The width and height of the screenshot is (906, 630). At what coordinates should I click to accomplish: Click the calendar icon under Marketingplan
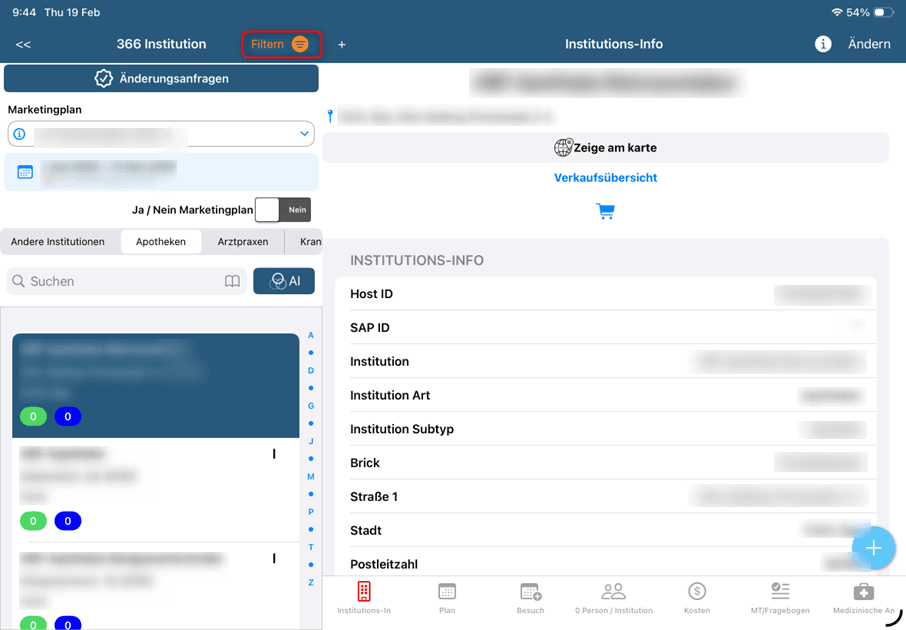[26, 172]
